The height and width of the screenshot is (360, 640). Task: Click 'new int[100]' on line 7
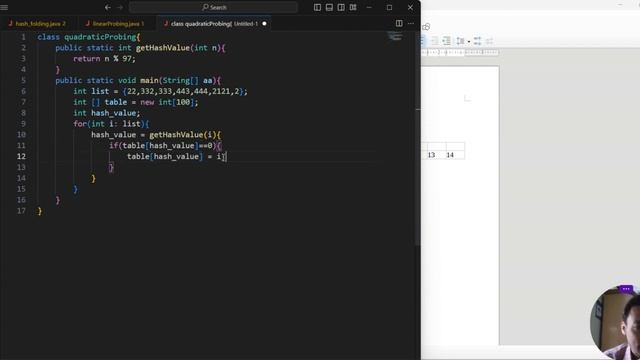167,102
